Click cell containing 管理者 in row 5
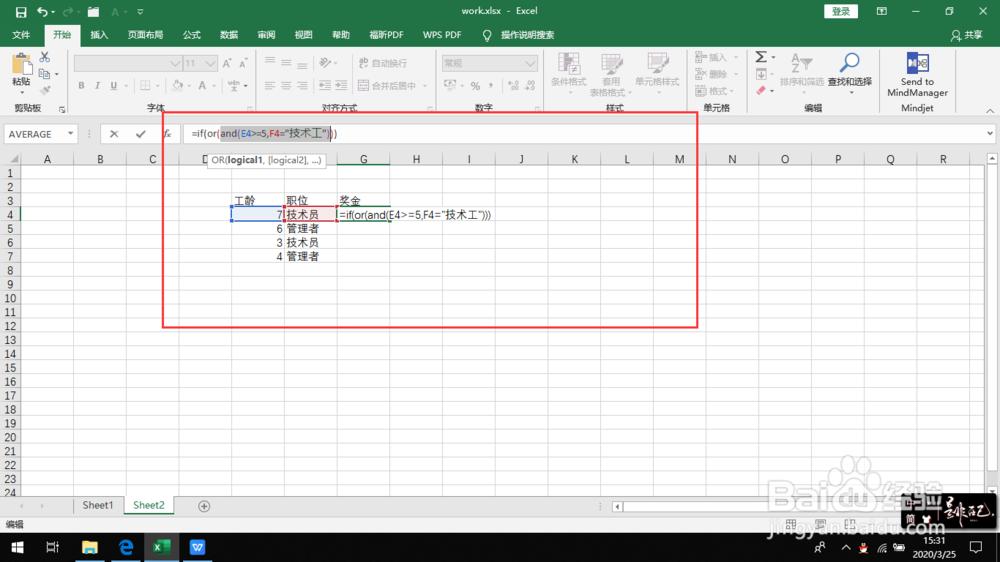1000x562 pixels. pos(311,228)
